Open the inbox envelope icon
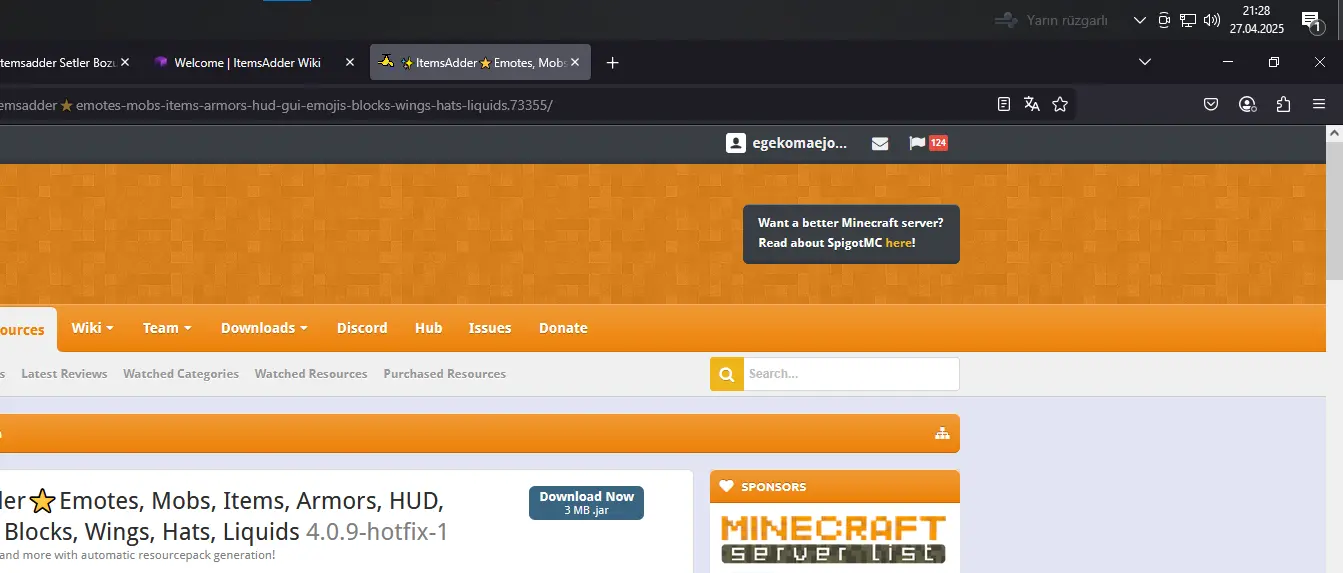Viewport: 1343px width, 573px height. point(880,143)
